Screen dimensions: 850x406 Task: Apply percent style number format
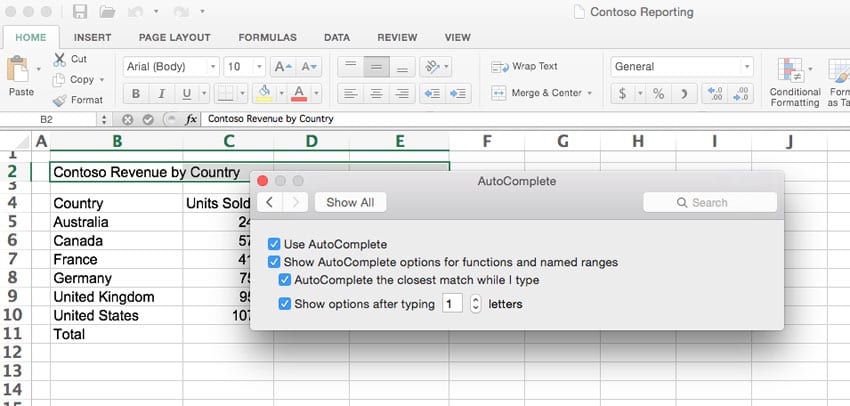(x=658, y=94)
